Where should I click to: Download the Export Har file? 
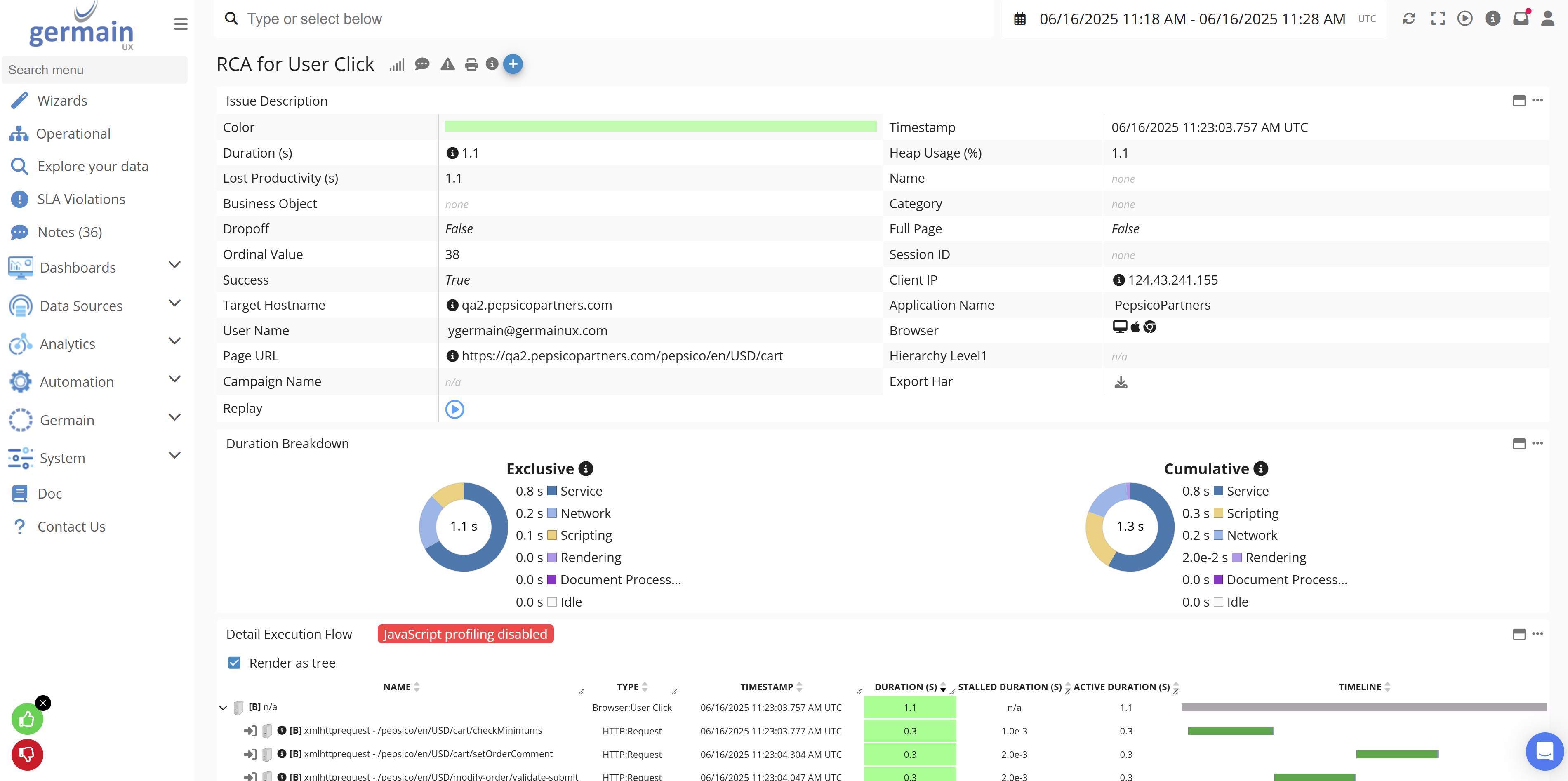pos(1121,382)
